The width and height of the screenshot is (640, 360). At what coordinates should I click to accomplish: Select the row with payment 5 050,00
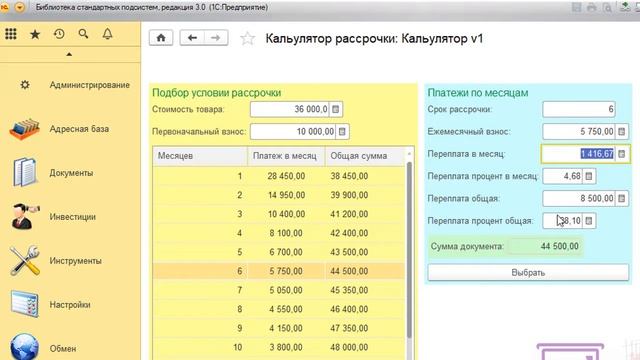[x=279, y=290]
